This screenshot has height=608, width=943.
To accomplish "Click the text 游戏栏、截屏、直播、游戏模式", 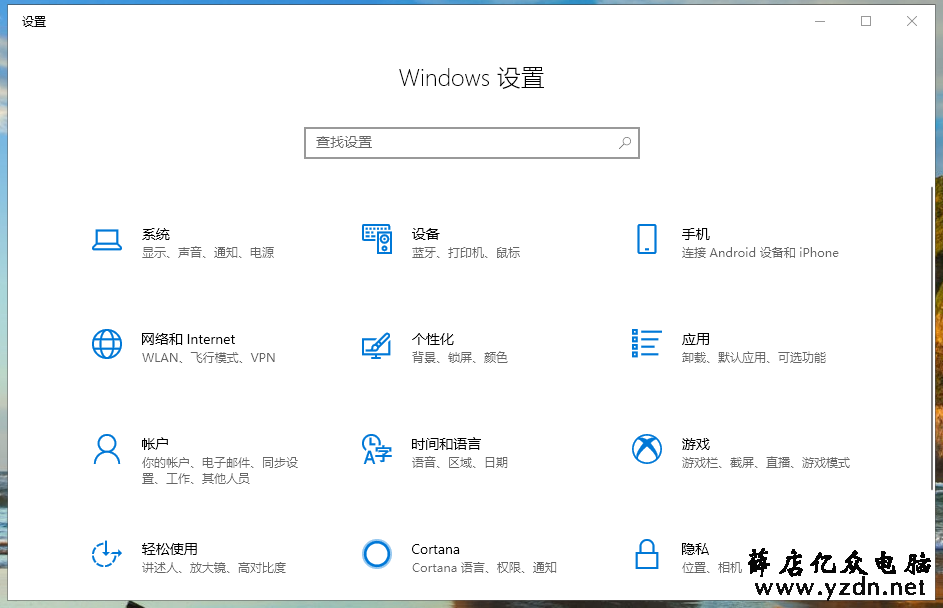I will 766,462.
